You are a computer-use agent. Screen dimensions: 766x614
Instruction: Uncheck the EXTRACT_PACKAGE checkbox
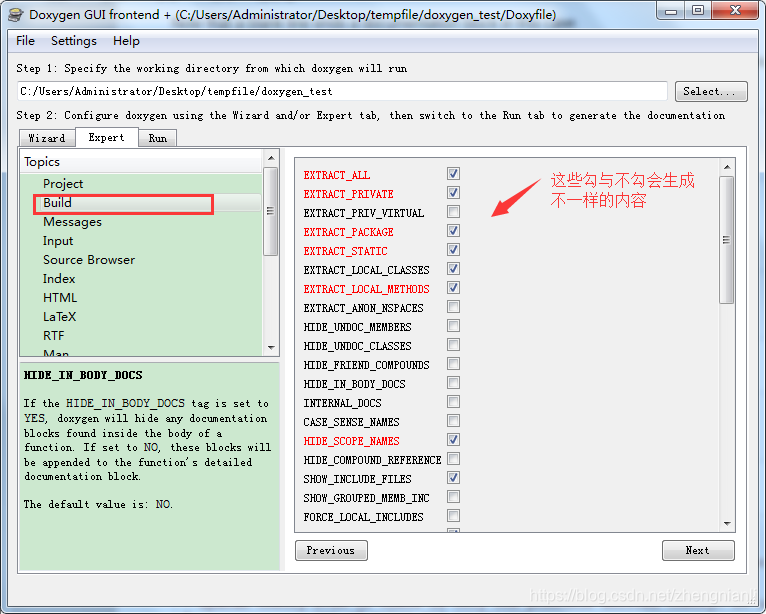coord(453,231)
